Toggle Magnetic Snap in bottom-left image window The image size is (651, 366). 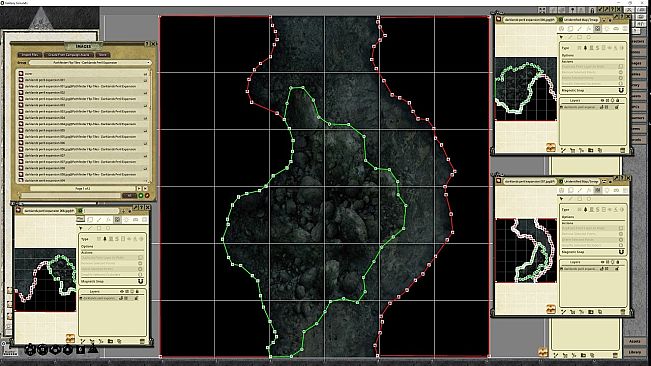coord(141,281)
